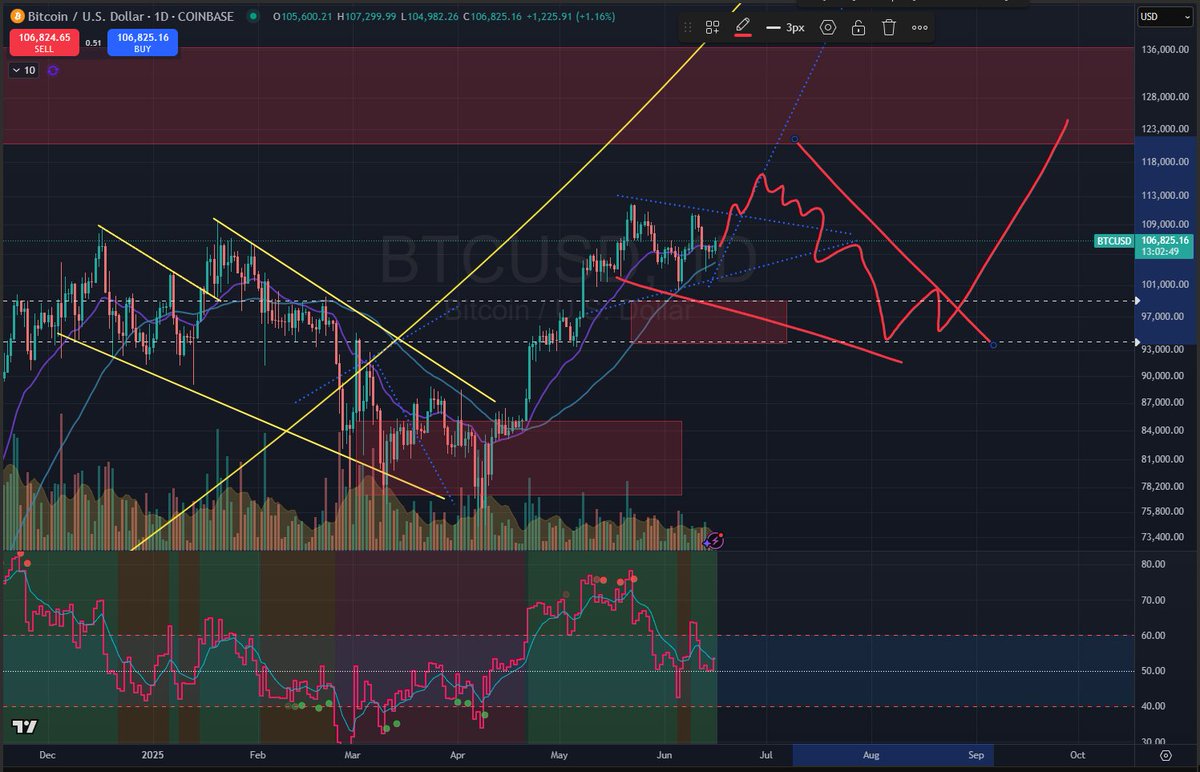Open the drawing settings cog icon

point(827,27)
